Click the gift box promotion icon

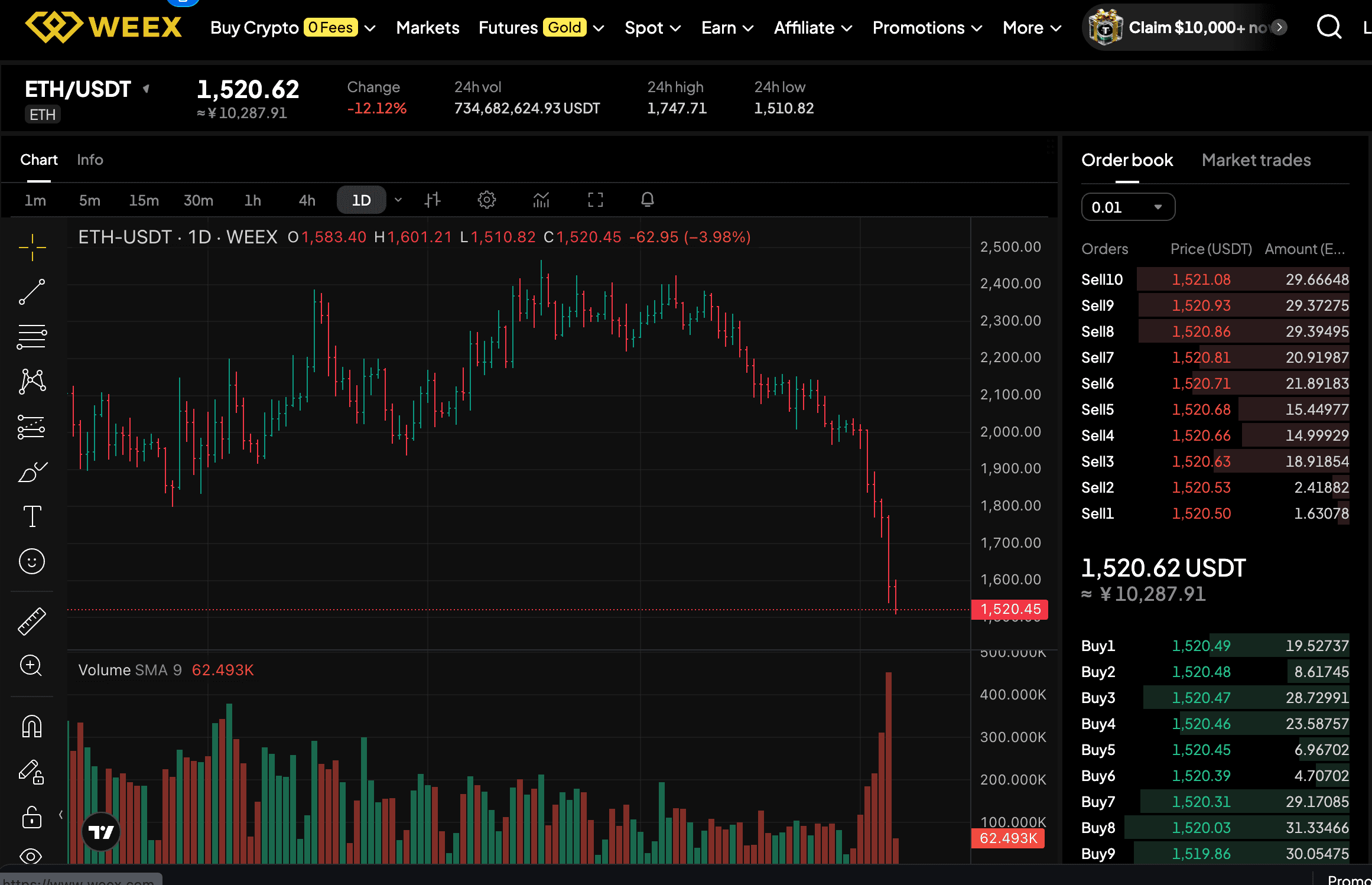coord(1105,27)
